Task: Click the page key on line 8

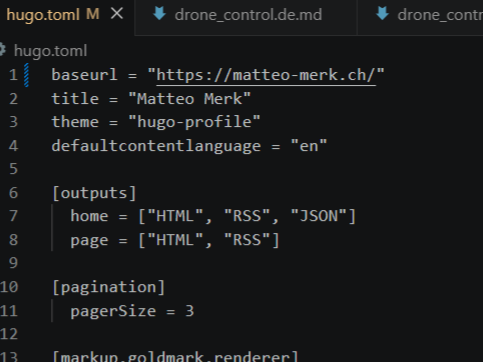Action: point(89,240)
